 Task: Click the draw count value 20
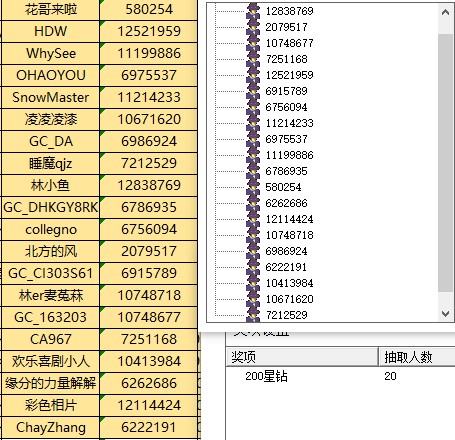click(390, 376)
